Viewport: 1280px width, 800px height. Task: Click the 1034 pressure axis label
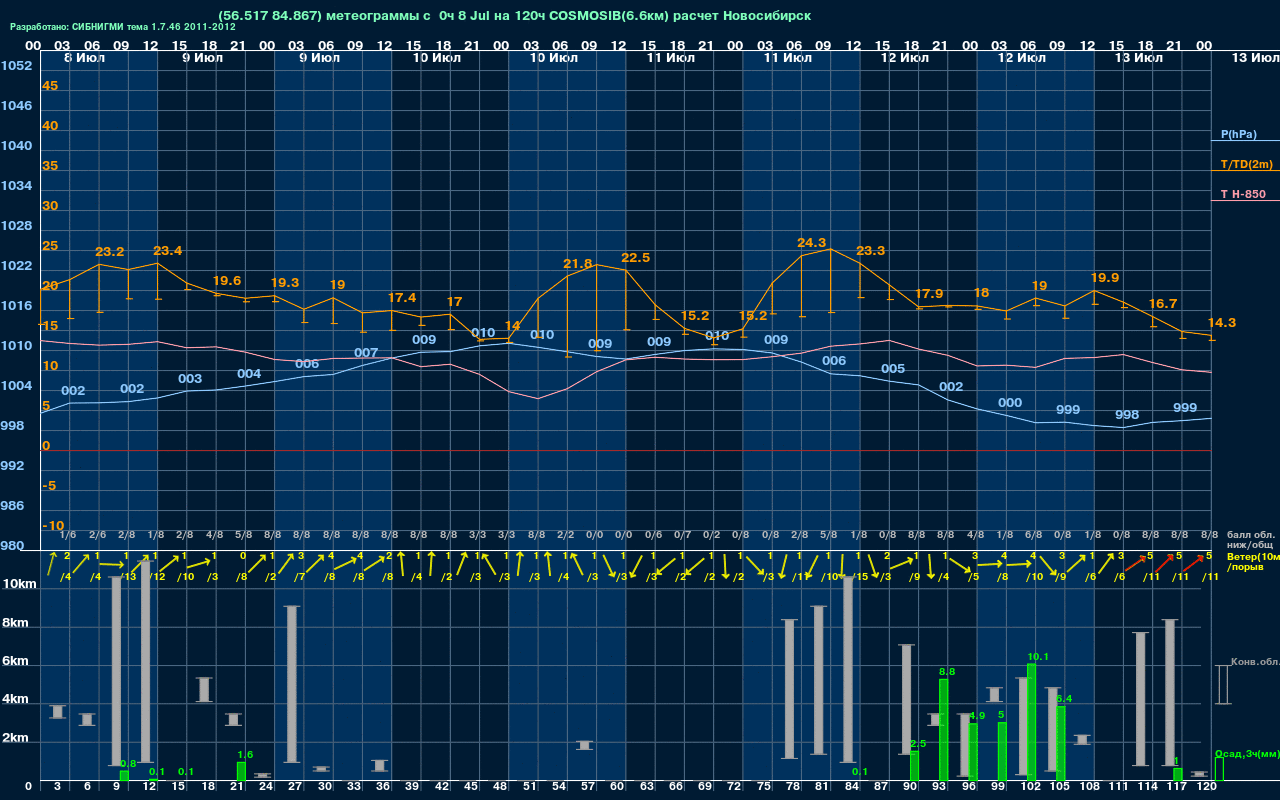pyautogui.click(x=17, y=186)
